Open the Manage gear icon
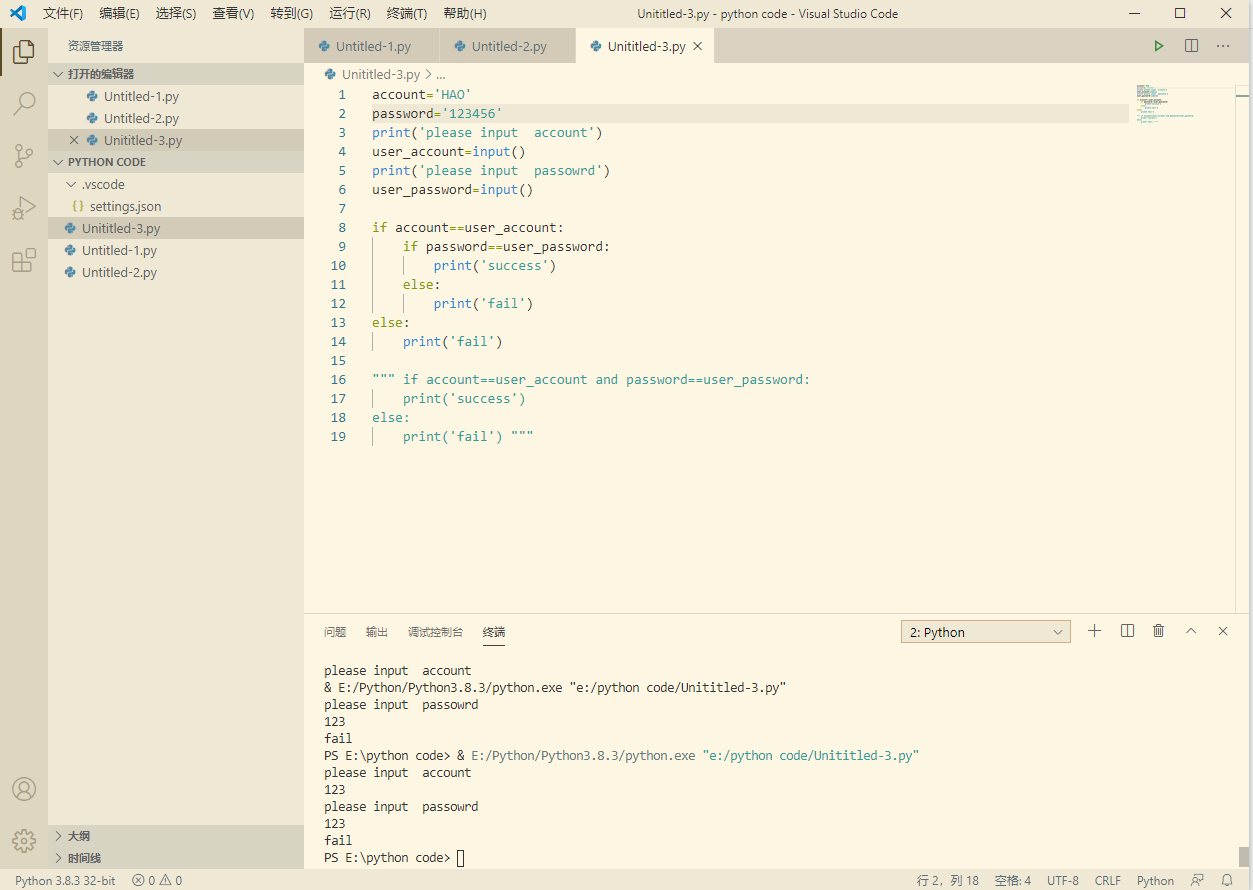The height and width of the screenshot is (890, 1253). [24, 841]
